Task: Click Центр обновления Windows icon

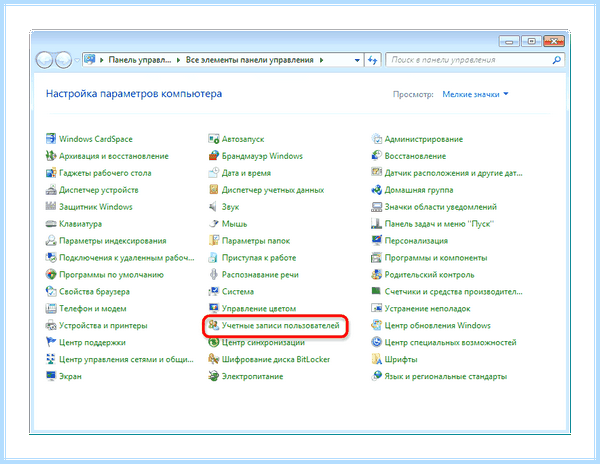Action: [x=377, y=325]
